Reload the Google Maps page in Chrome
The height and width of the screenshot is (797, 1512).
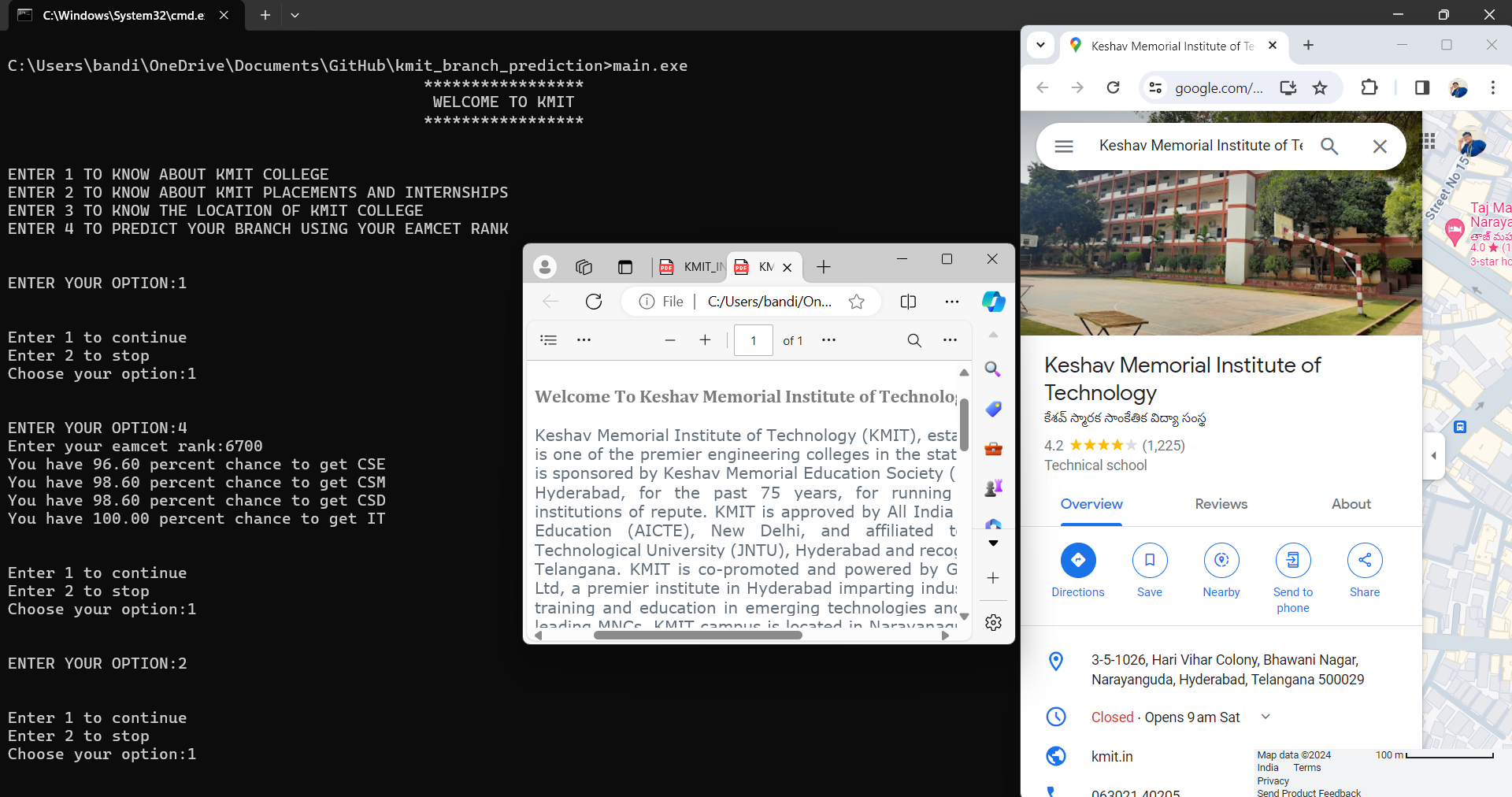coord(1113,87)
